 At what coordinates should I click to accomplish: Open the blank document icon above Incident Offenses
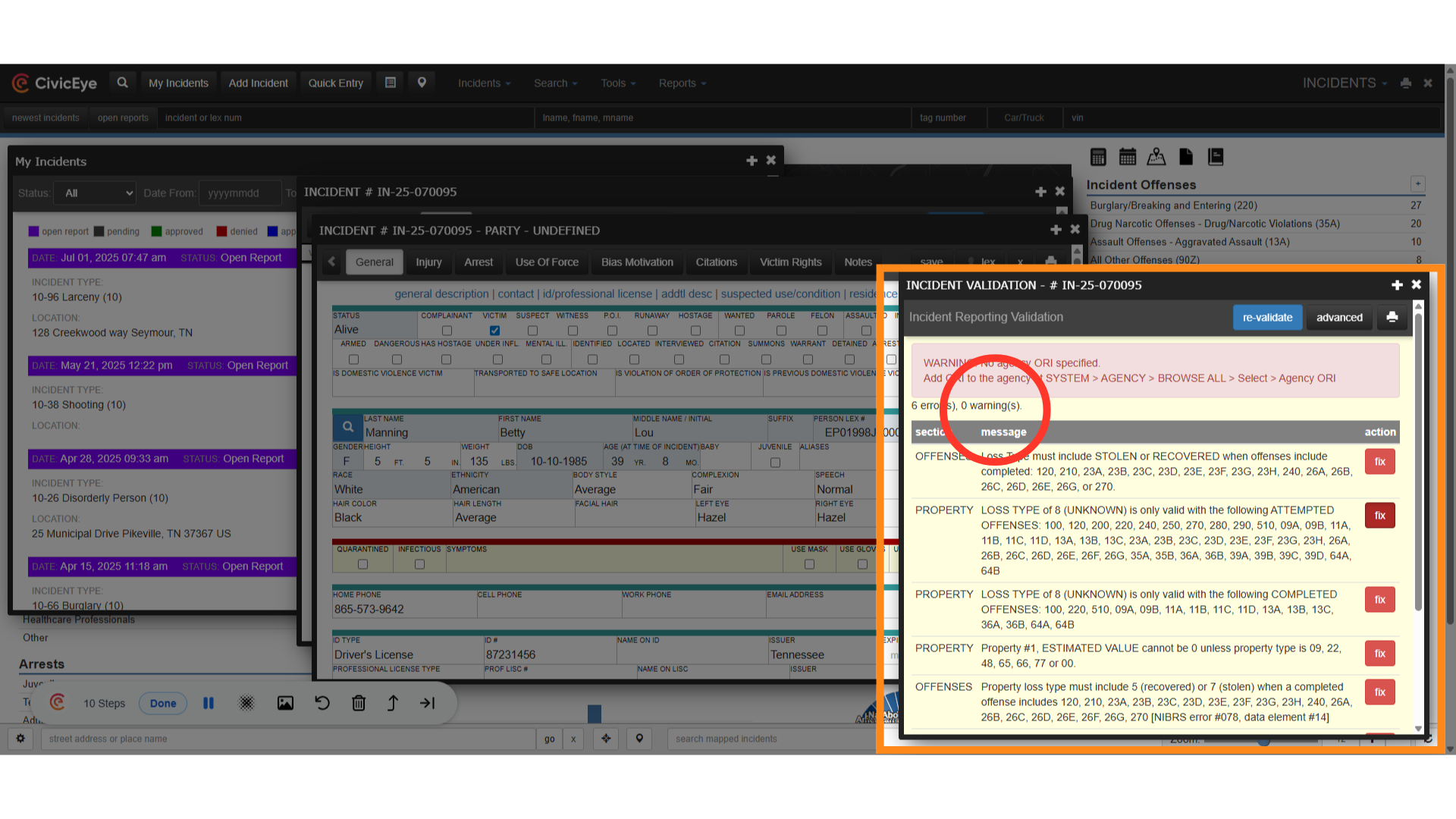tap(1186, 157)
